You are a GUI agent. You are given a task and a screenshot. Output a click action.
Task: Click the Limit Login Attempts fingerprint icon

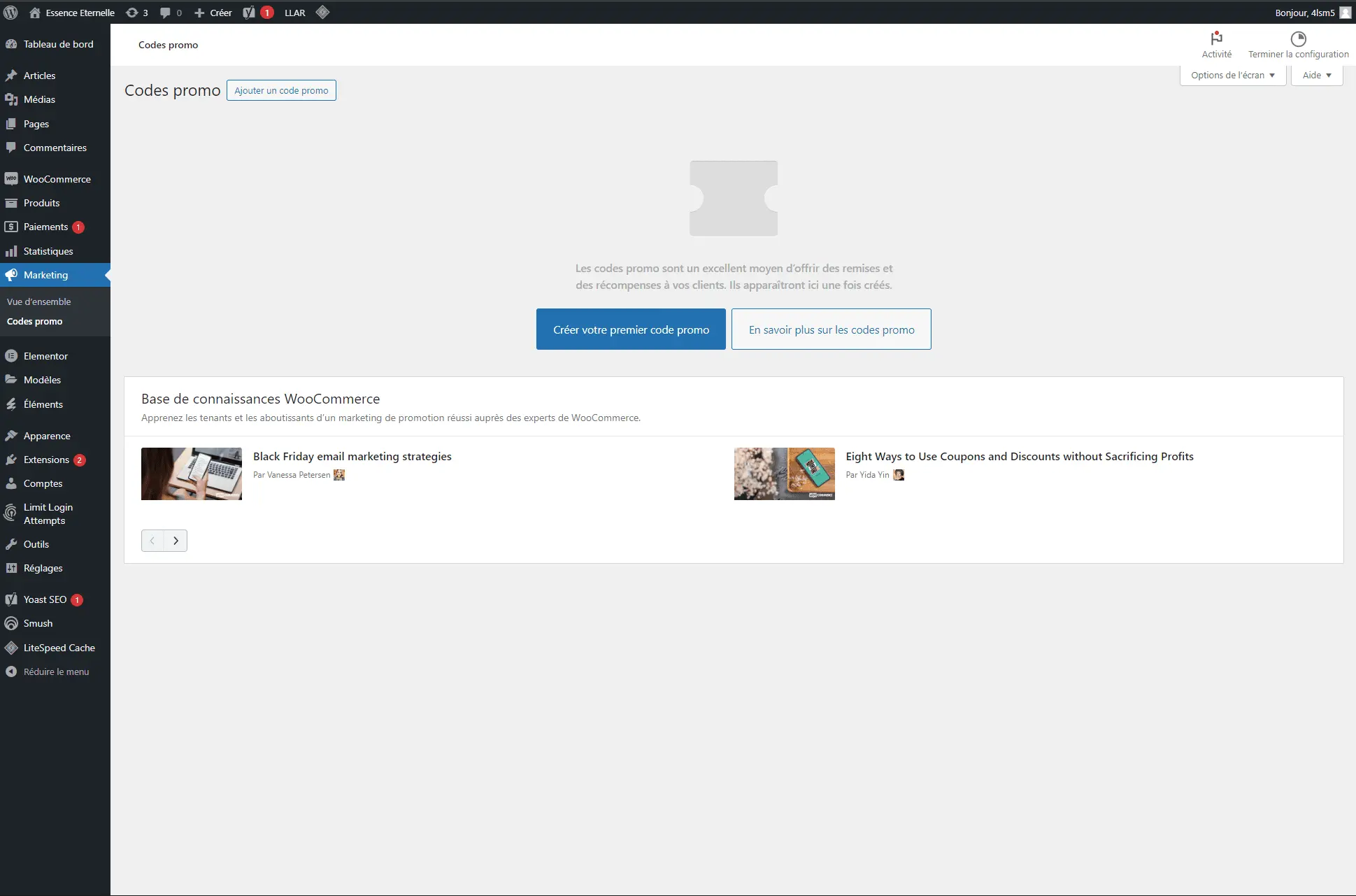(10, 513)
